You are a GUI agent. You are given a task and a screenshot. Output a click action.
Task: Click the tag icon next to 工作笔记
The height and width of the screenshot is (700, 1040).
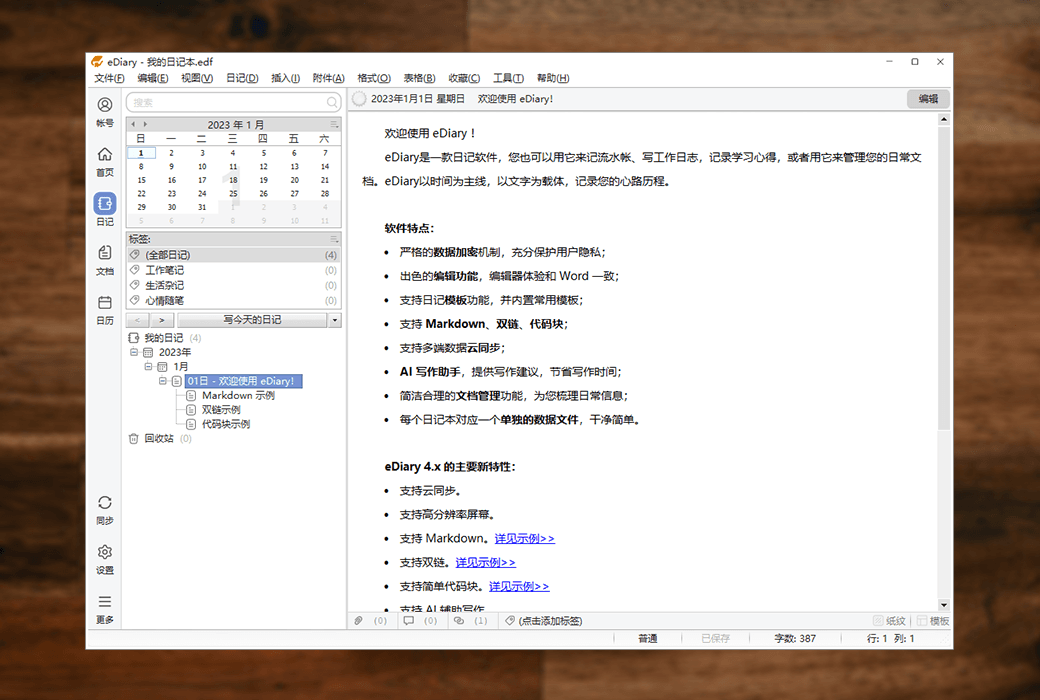135,270
